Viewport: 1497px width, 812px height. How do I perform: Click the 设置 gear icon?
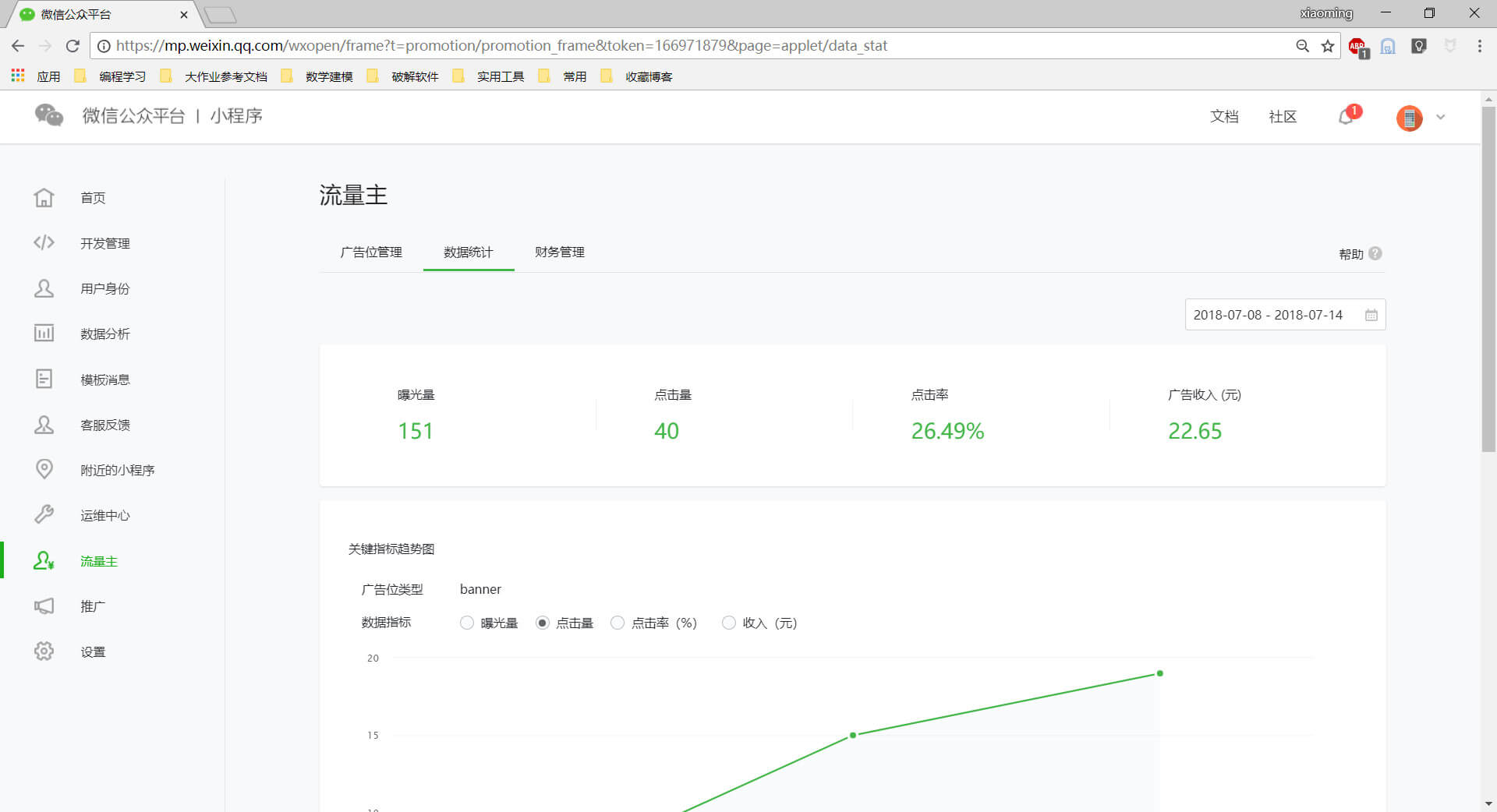pos(44,651)
